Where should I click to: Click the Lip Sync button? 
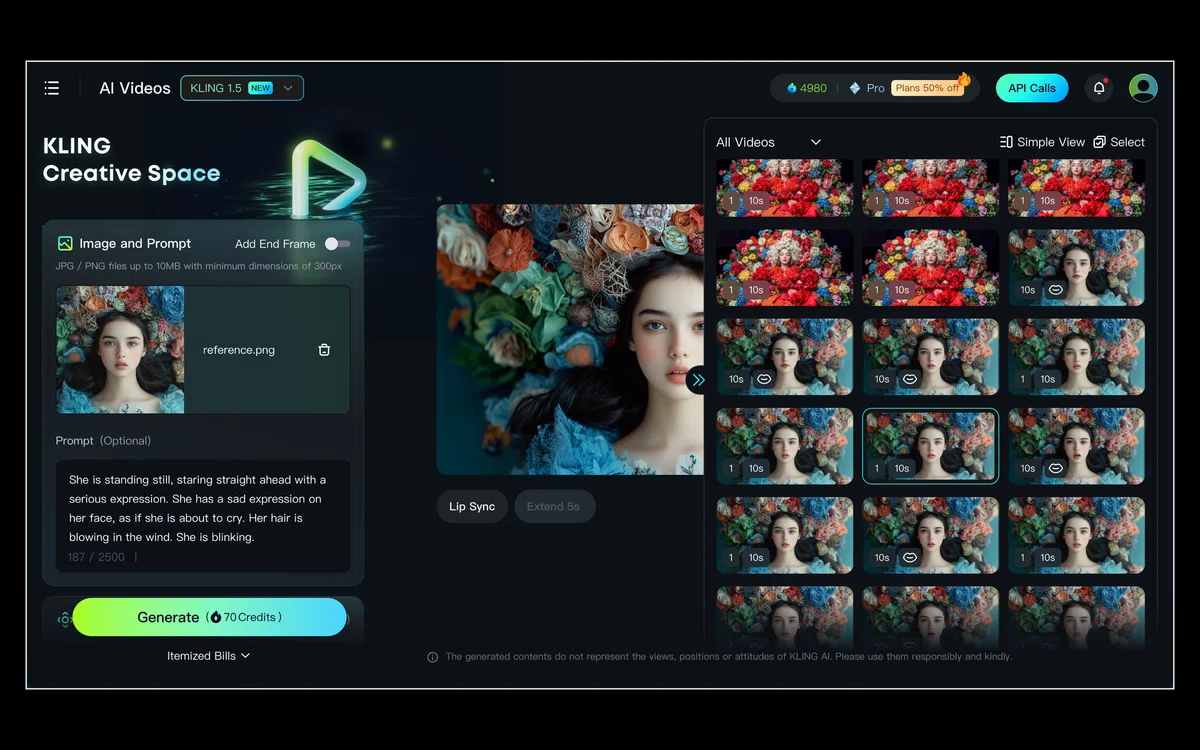pyautogui.click(x=472, y=506)
